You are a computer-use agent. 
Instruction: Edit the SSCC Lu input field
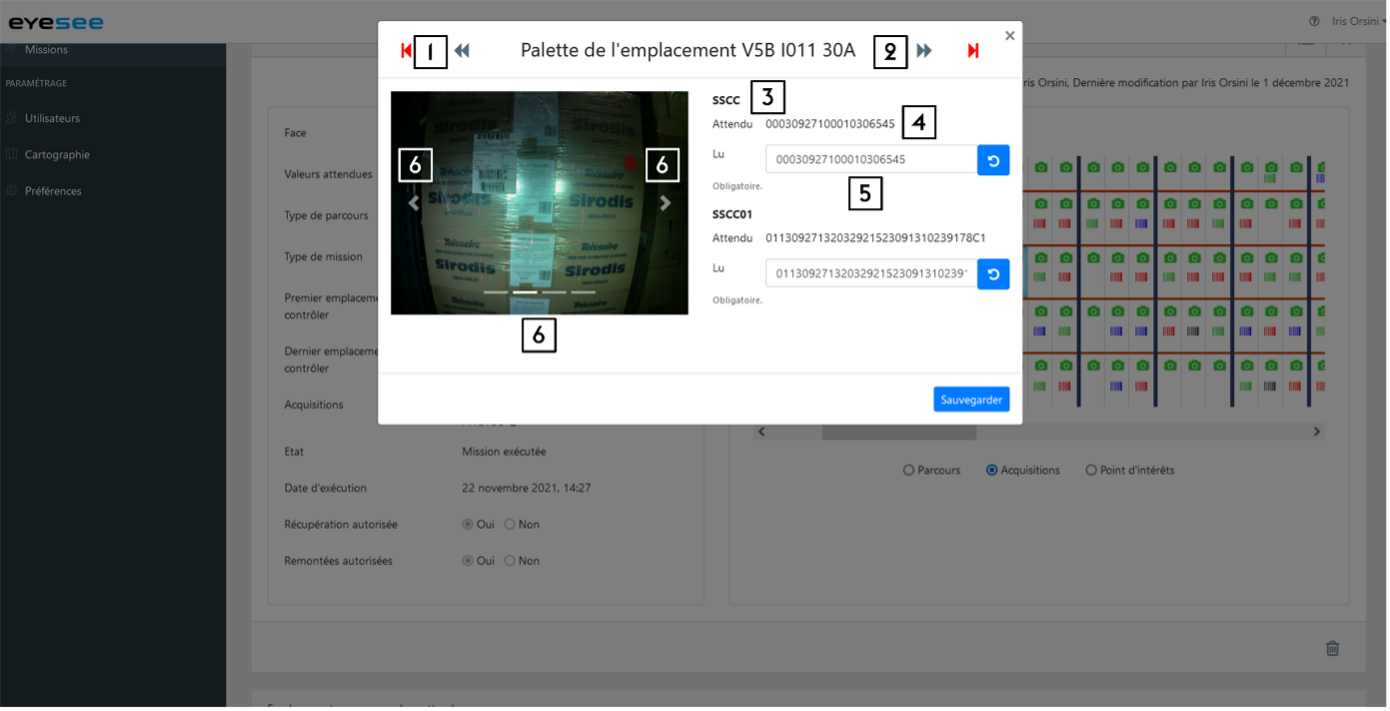871,160
